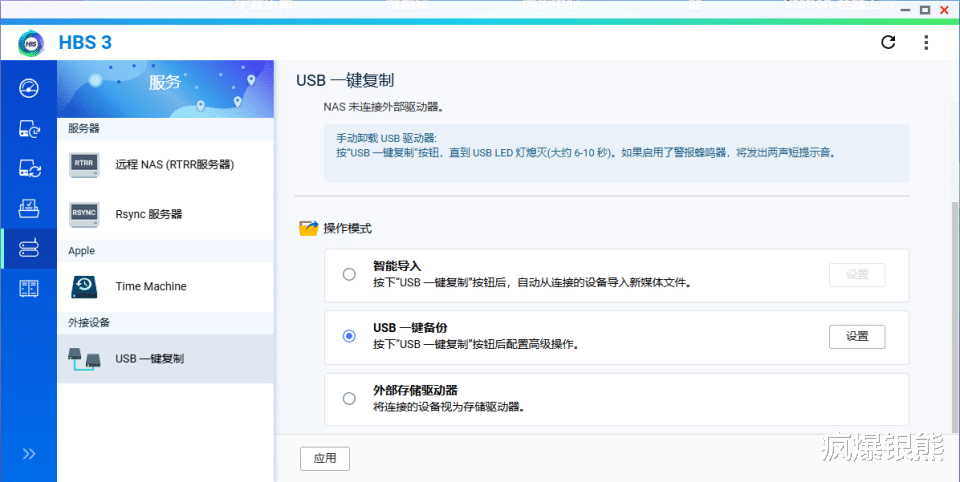Click the USB one-touch copy drives icon
The width and height of the screenshot is (960, 482).
(x=84, y=359)
